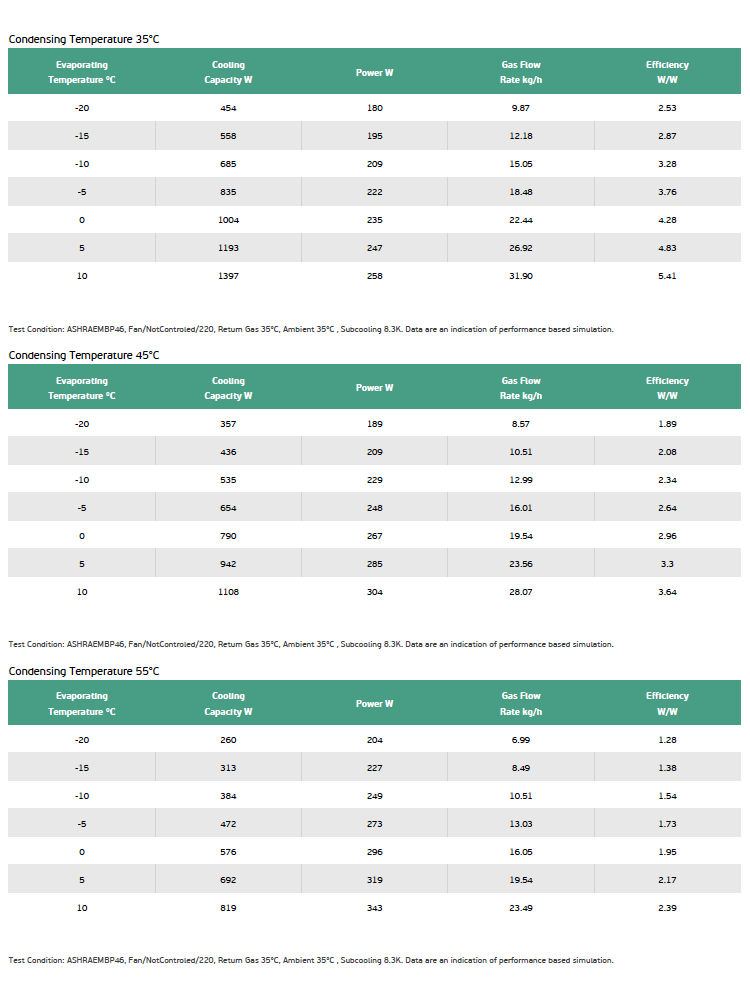Click Evaporating Temperature header in 55°C table
750x1005 pixels.
point(82,704)
